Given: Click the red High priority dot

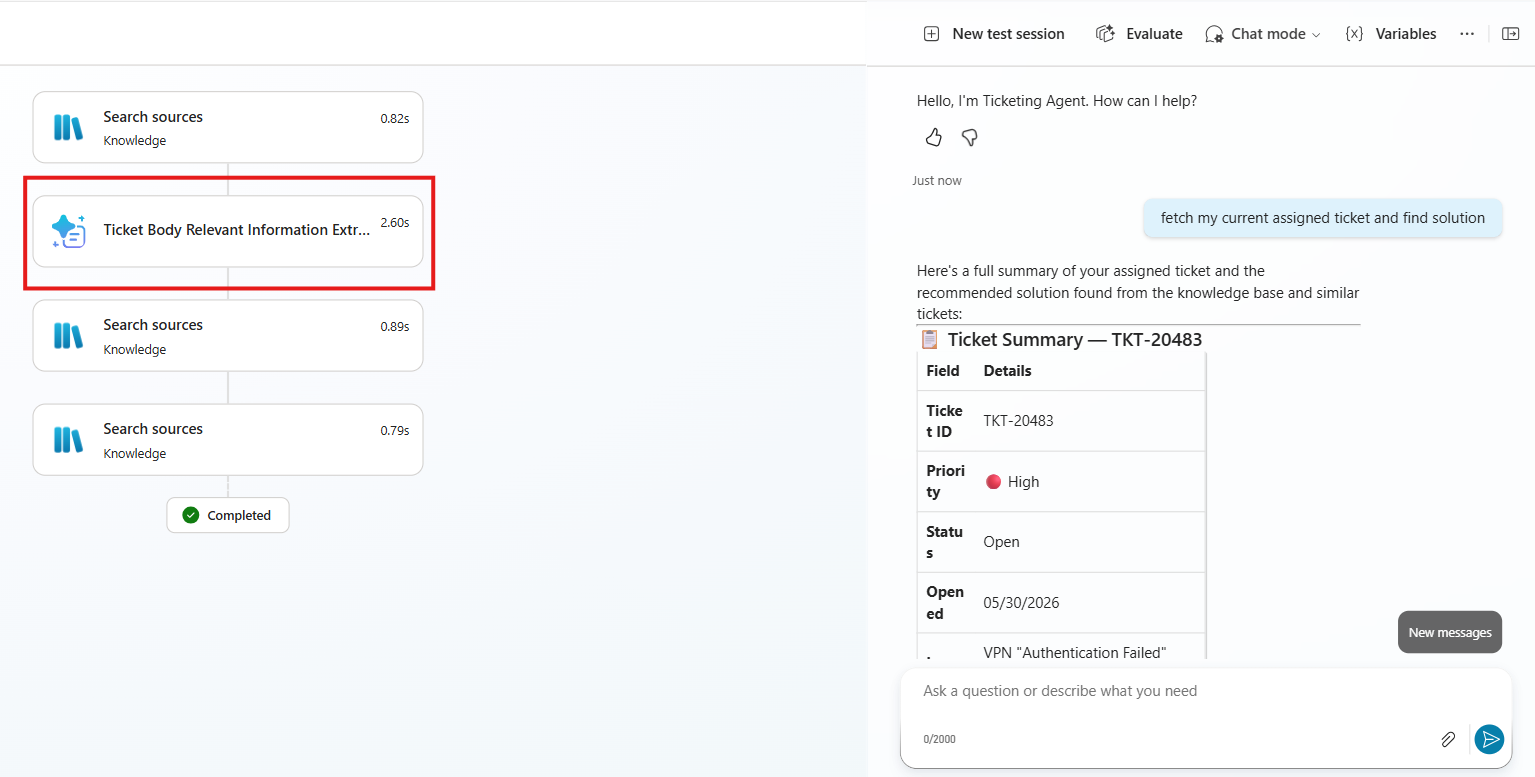Looking at the screenshot, I should pos(993,482).
